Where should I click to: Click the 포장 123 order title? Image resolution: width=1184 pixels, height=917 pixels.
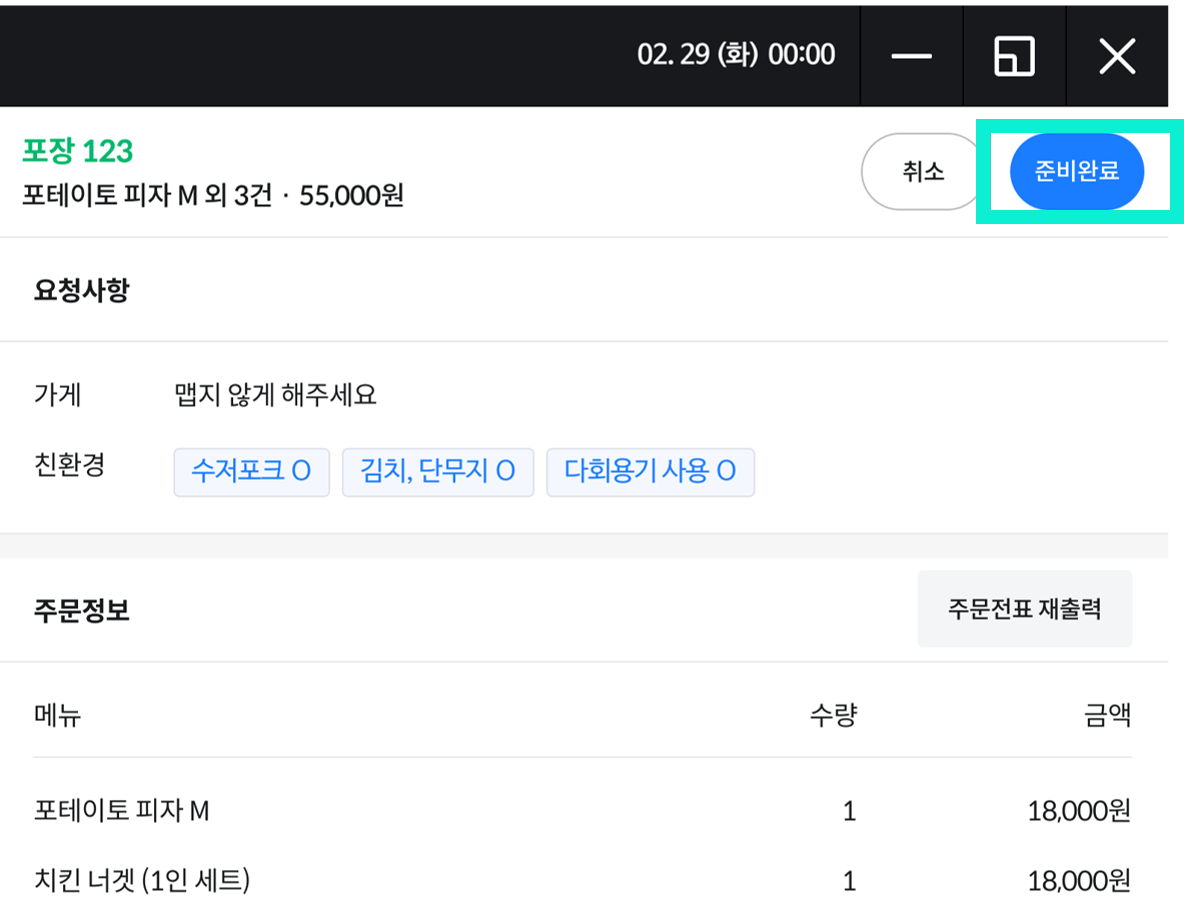pyautogui.click(x=78, y=151)
